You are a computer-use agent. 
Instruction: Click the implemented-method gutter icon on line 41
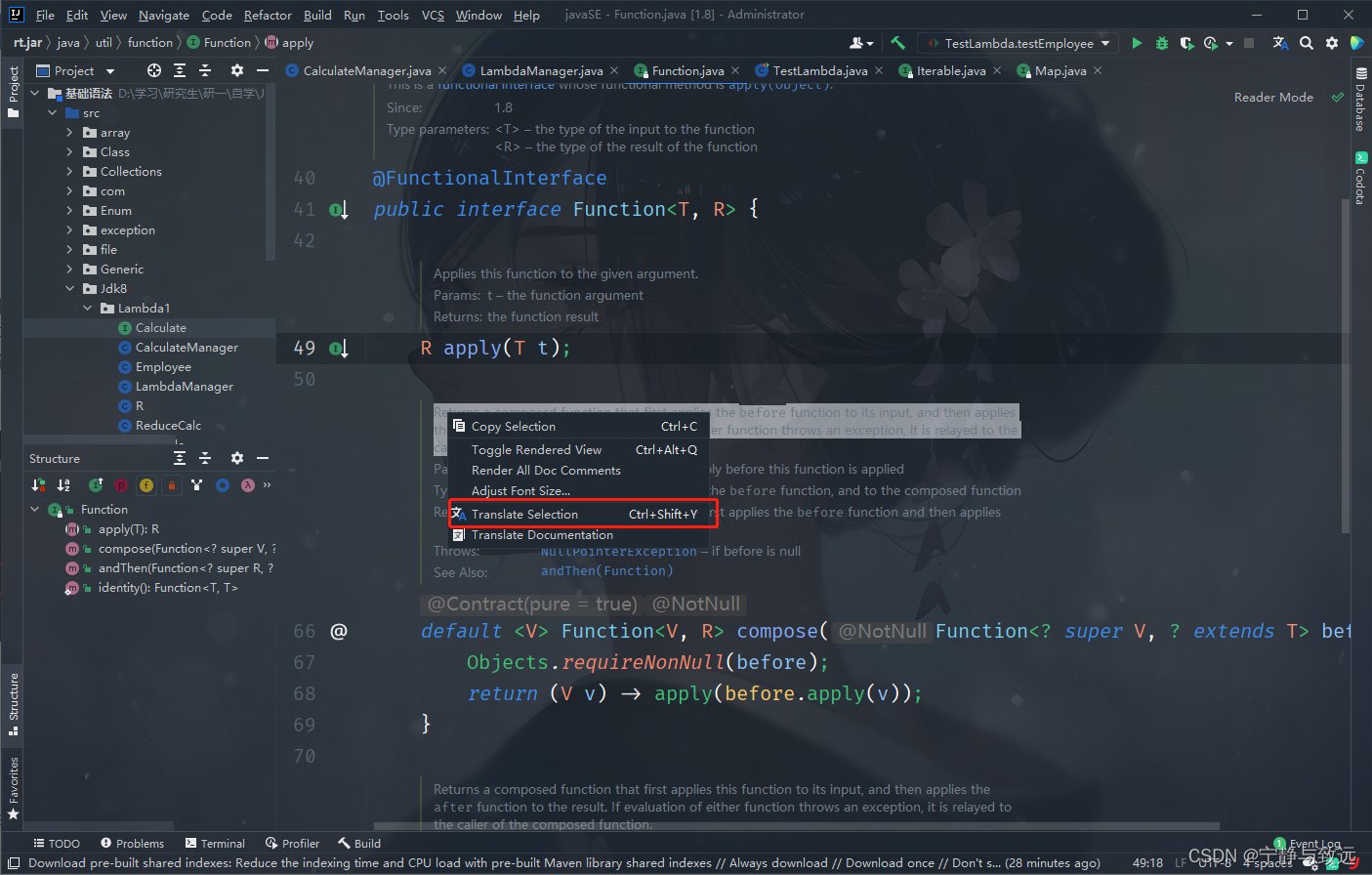tap(339, 210)
